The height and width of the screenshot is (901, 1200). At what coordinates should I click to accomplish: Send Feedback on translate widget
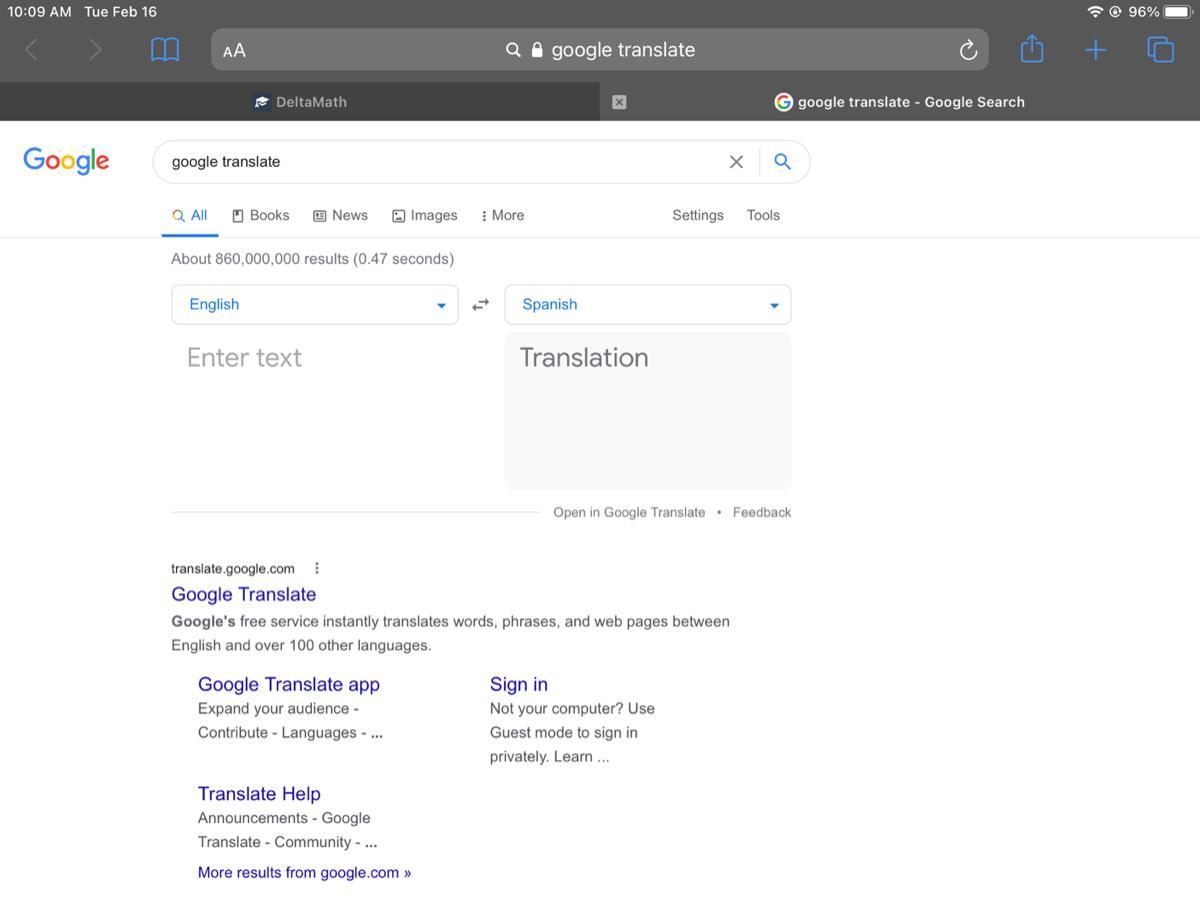pos(762,512)
